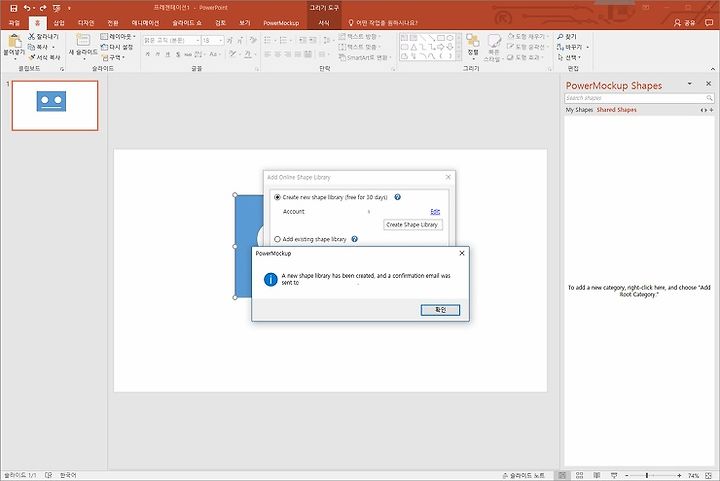Click the Tell Me search box
Screen dimensions: 720x481
pyautogui.click(x=382, y=22)
